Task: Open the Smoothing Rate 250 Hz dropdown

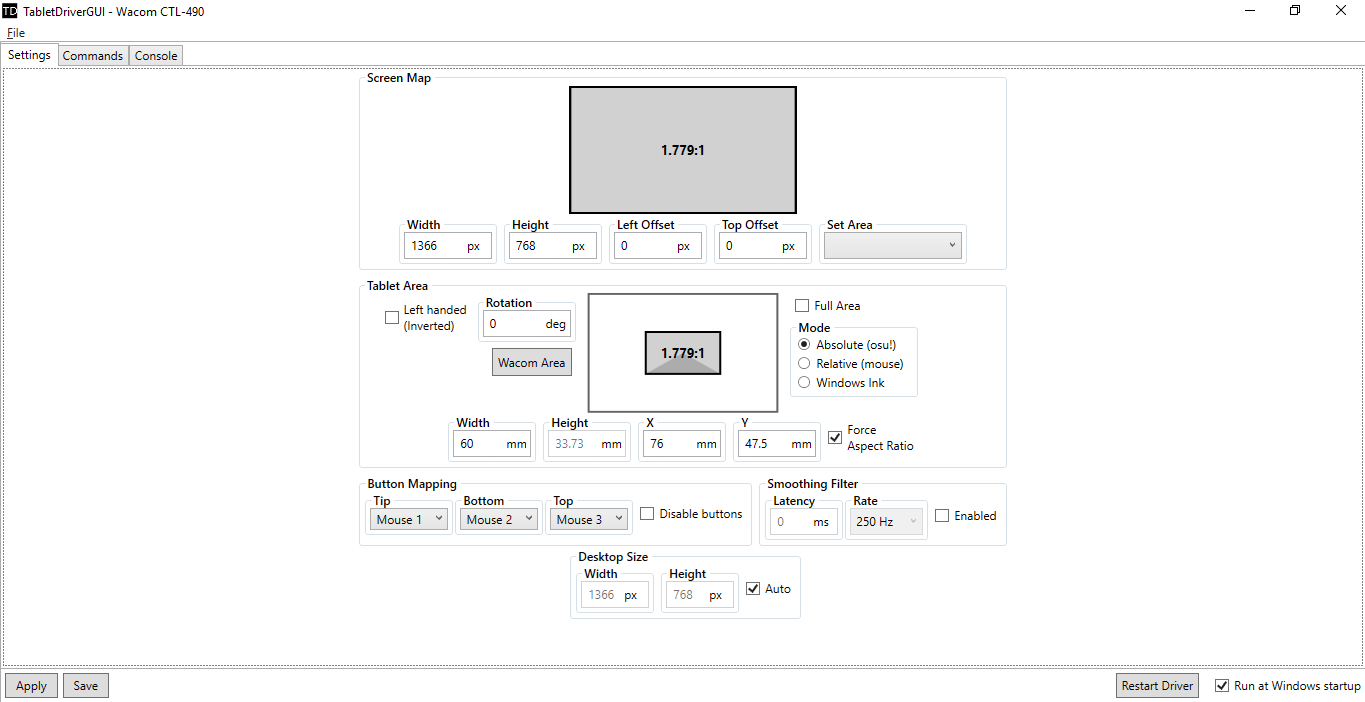Action: pyautogui.click(x=886, y=521)
